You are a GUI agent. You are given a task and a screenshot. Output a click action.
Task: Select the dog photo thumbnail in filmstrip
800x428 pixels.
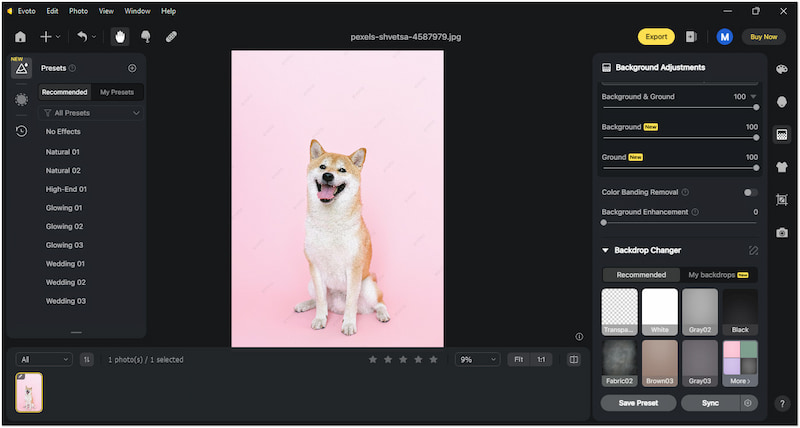point(29,392)
